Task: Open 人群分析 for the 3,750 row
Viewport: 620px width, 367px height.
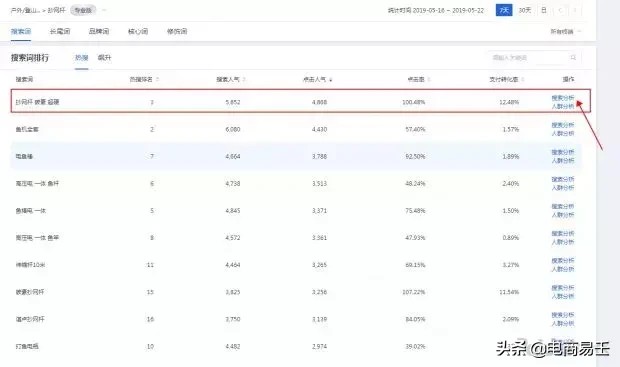Action: click(563, 323)
